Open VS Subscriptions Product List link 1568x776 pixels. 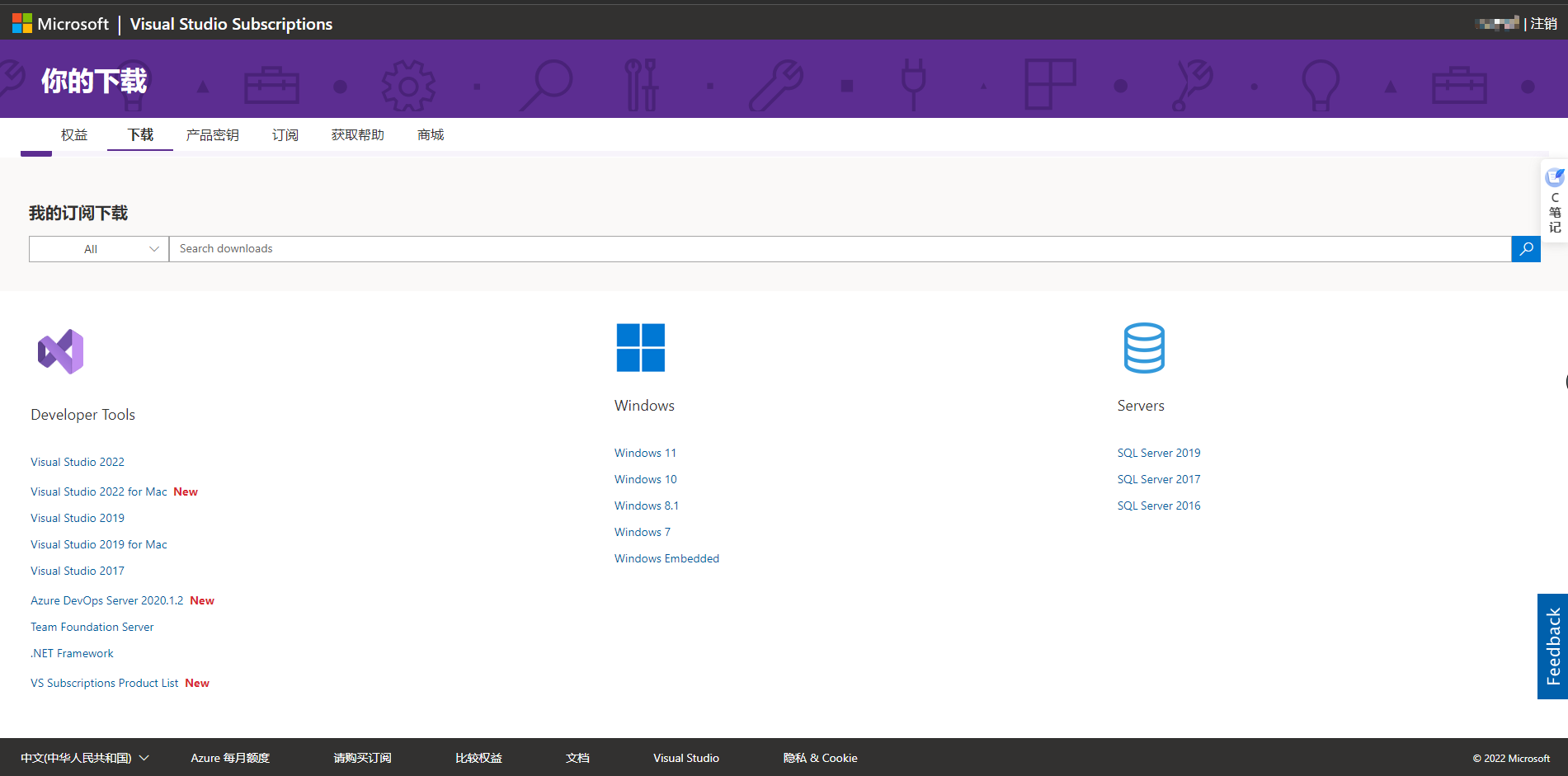coord(105,683)
